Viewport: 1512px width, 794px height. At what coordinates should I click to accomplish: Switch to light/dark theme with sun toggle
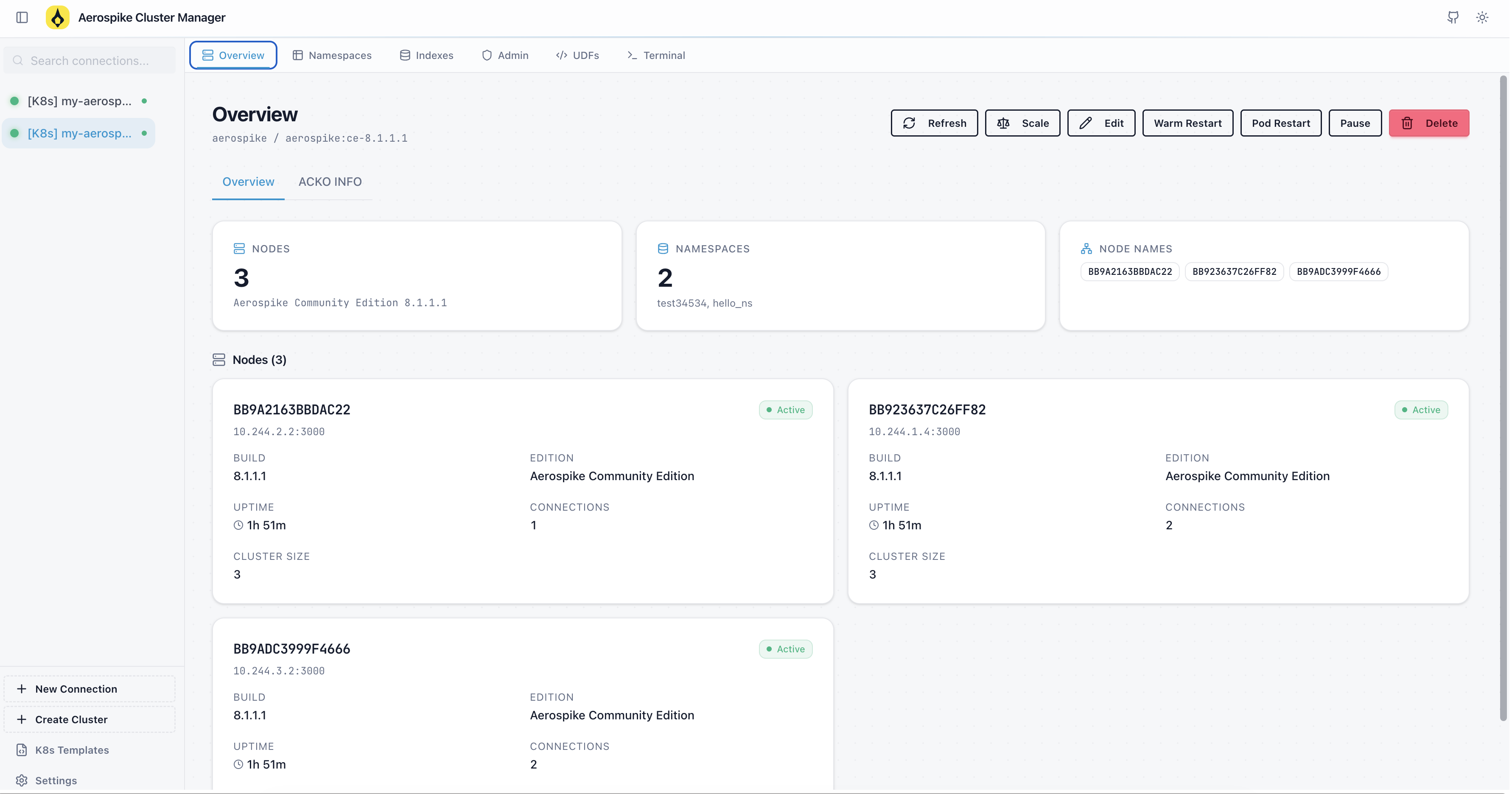(1482, 17)
